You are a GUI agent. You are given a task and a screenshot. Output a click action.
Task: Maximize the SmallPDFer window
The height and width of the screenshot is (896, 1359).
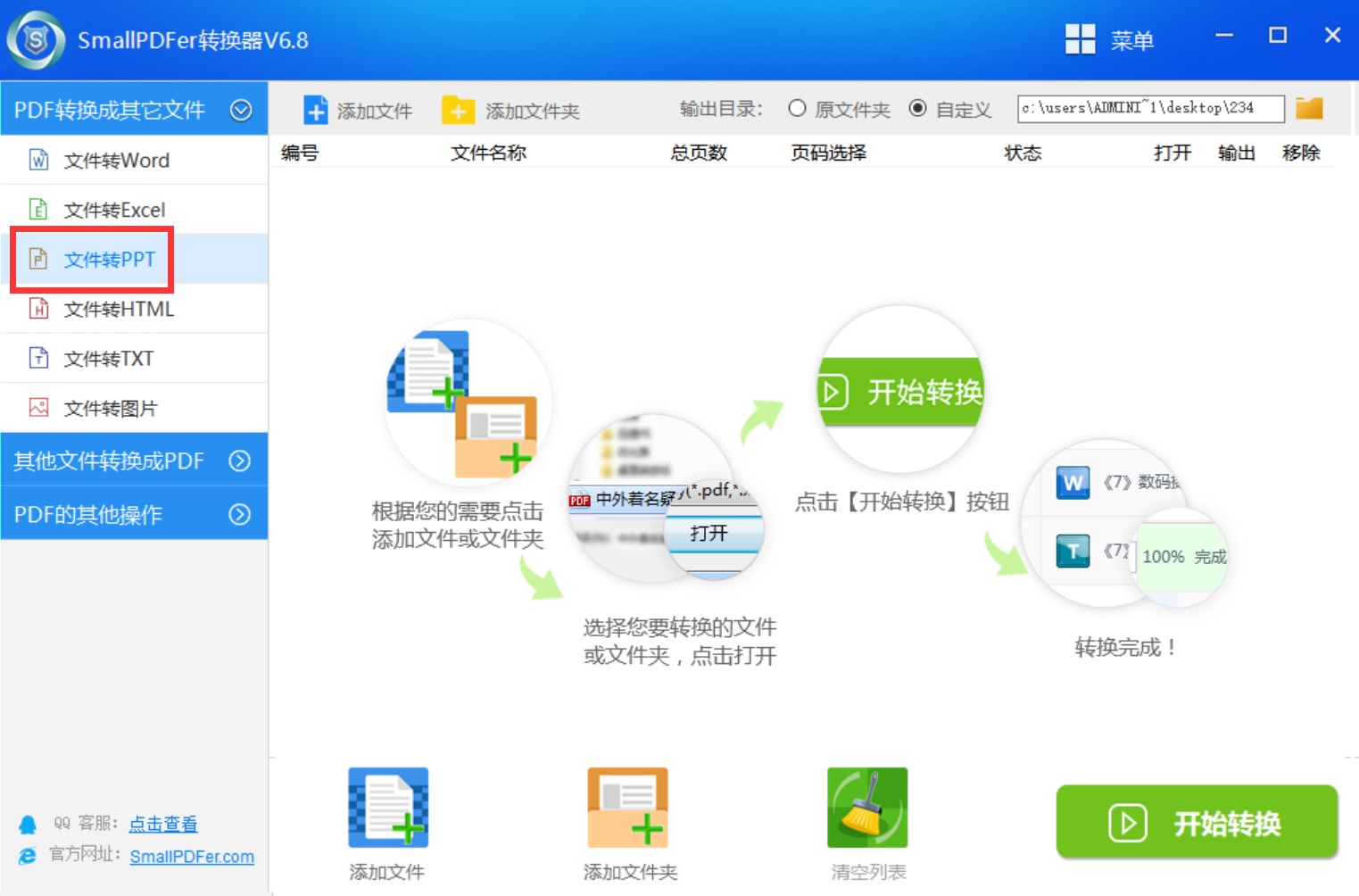pyautogui.click(x=1278, y=36)
